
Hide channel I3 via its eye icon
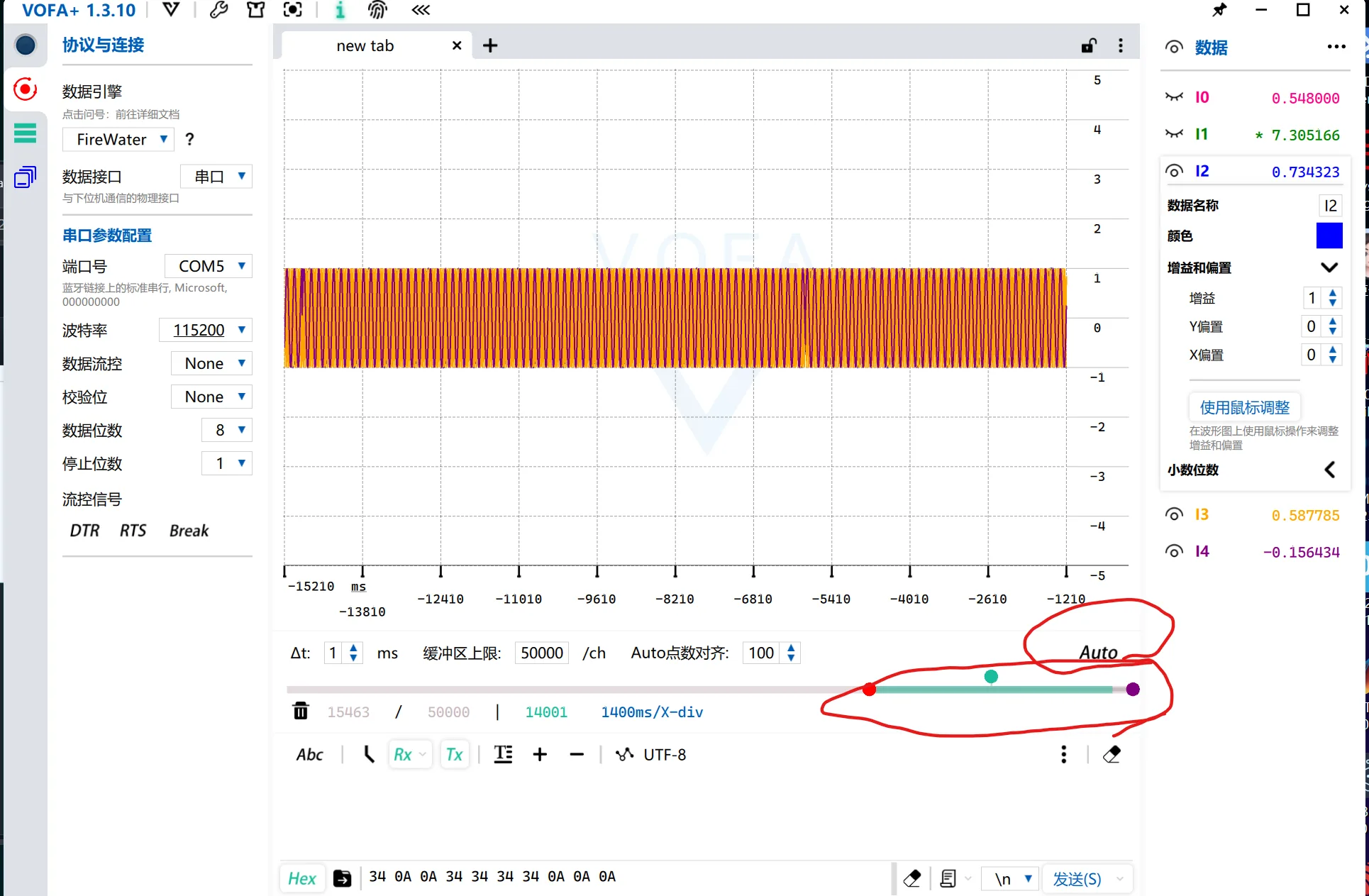pos(1175,514)
